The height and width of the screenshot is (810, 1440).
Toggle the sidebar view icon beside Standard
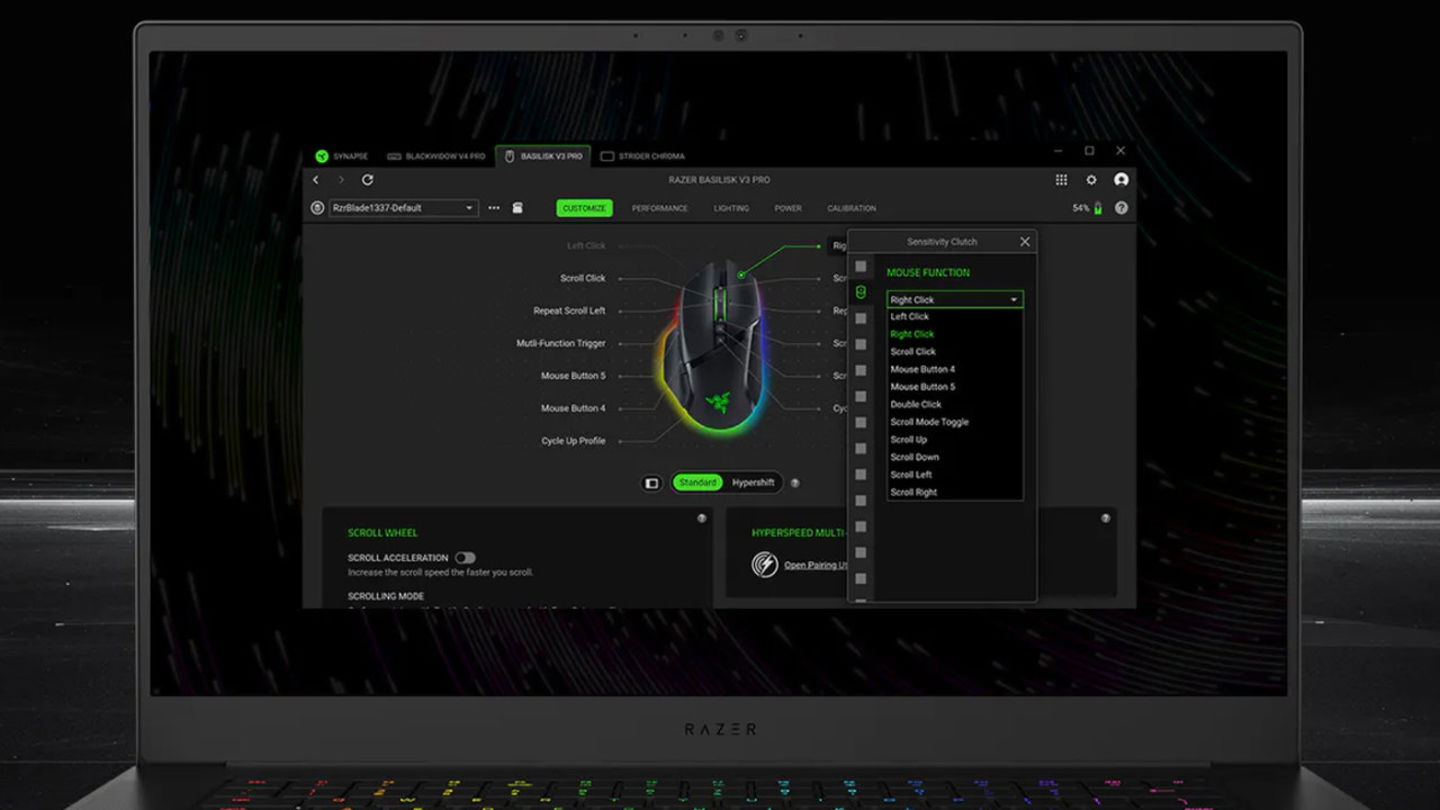coord(652,483)
